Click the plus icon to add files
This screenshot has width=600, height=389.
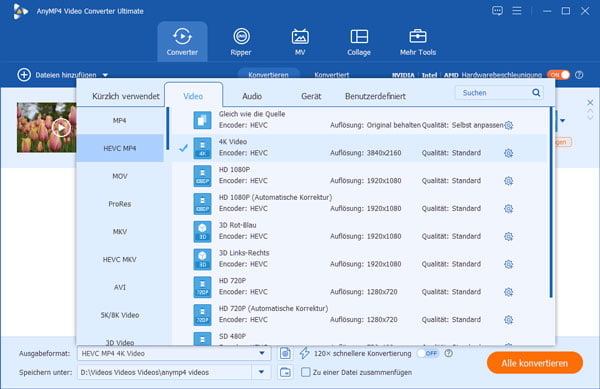point(24,75)
